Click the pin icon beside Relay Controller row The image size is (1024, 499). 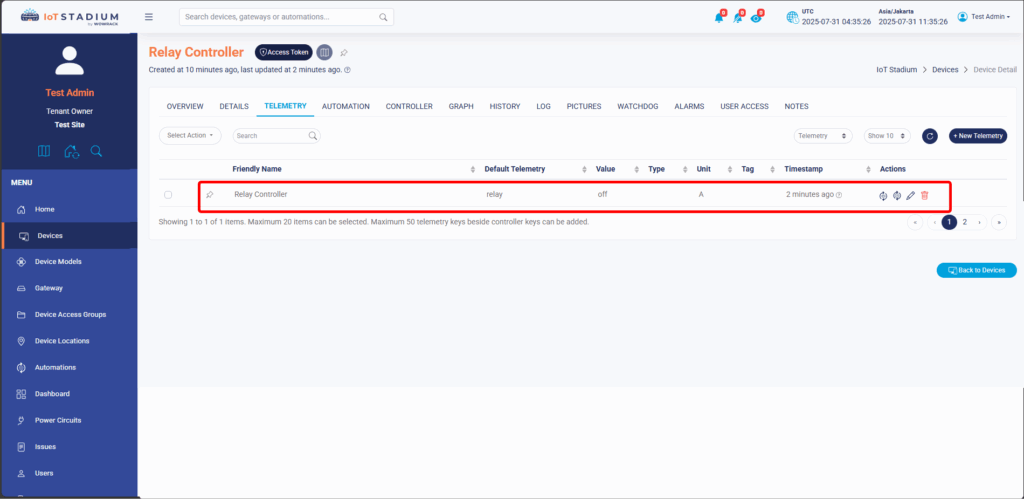pos(209,195)
